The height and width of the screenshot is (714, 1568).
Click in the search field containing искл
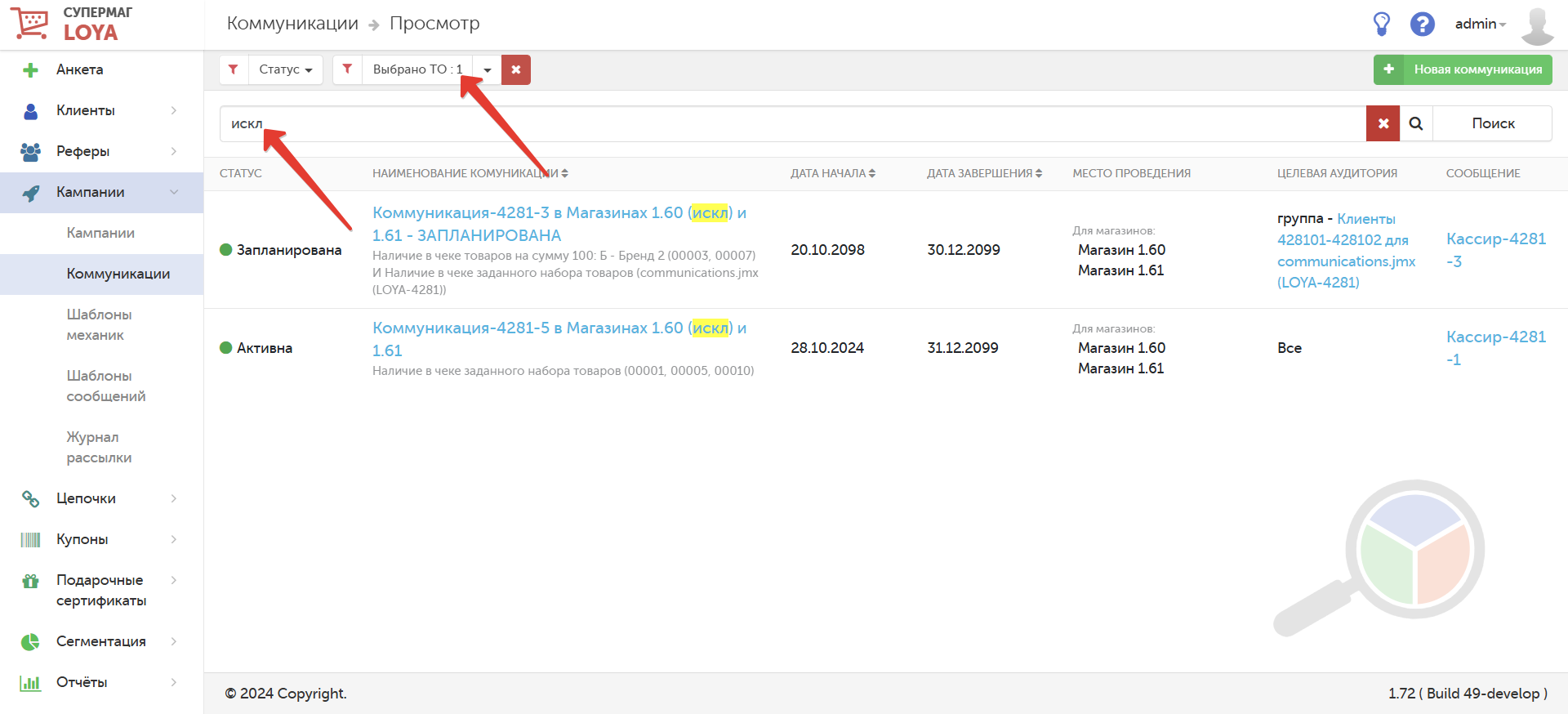pyautogui.click(x=792, y=123)
